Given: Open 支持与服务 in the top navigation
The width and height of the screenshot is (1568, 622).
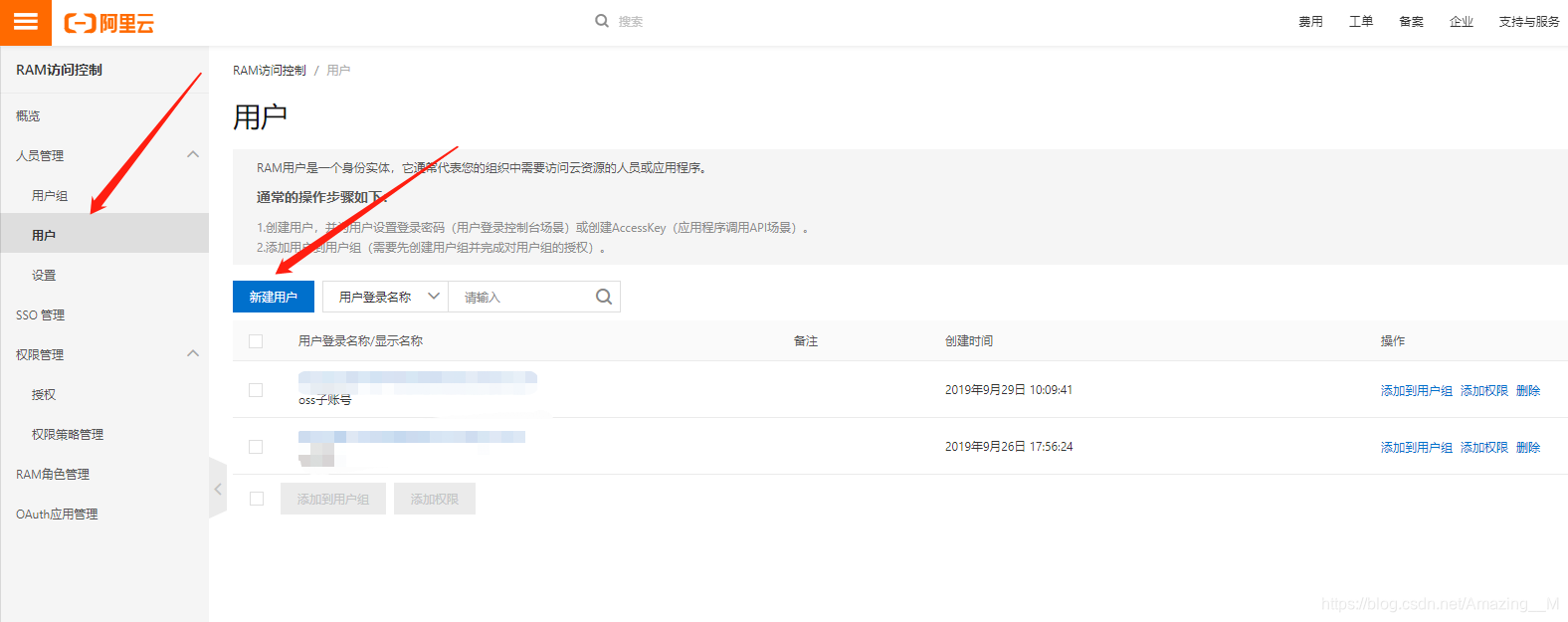Looking at the screenshot, I should (1529, 22).
